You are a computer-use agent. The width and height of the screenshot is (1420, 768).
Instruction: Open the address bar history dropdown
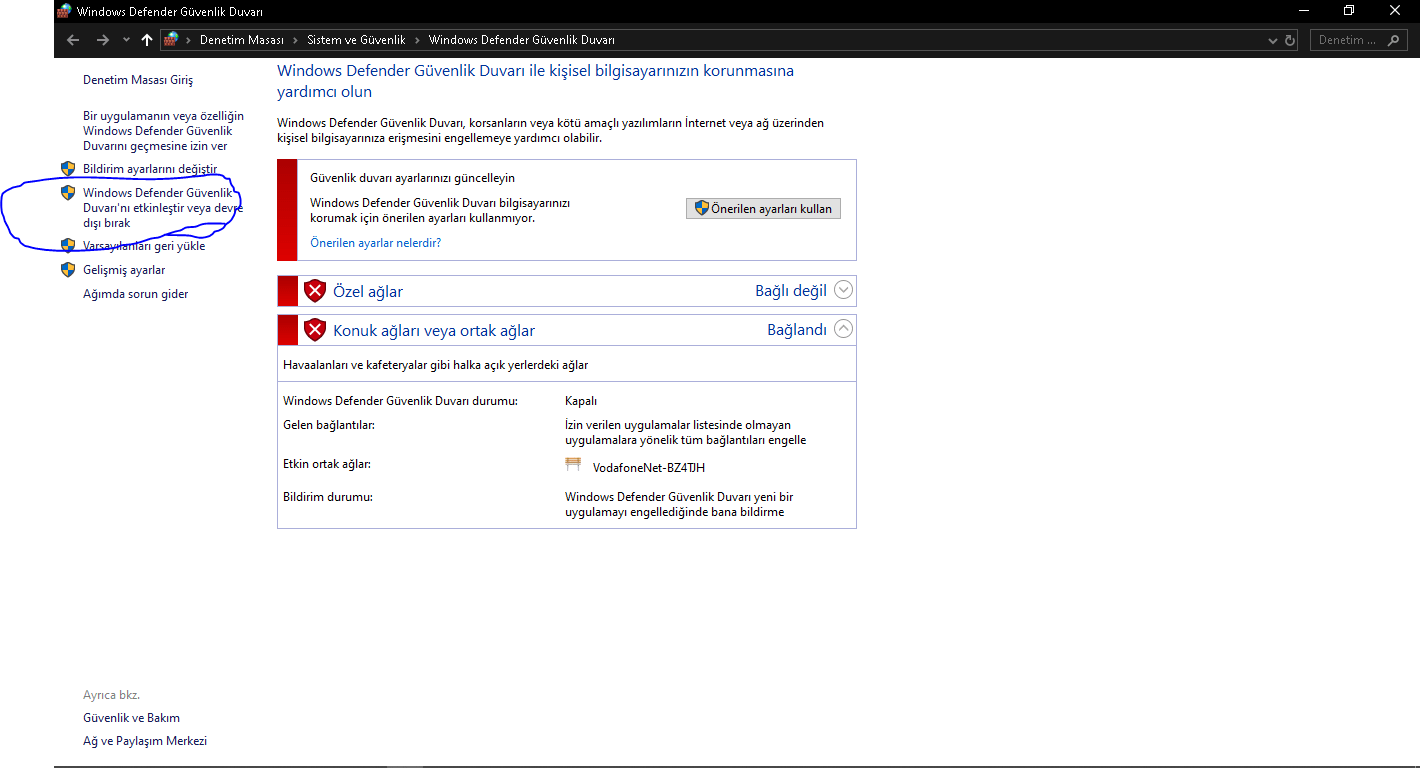1273,40
